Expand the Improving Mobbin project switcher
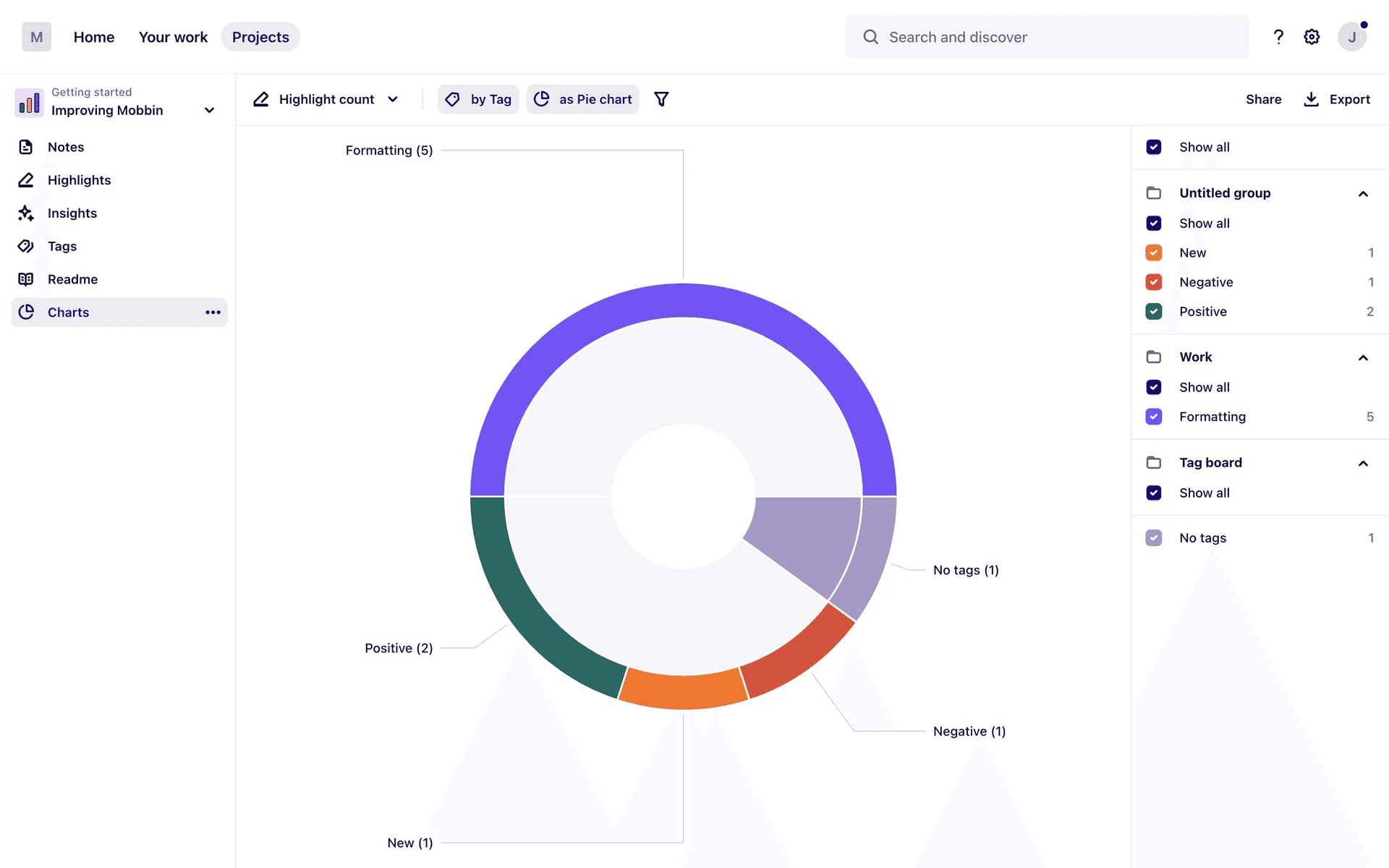Image resolution: width=1389 pixels, height=868 pixels. 209,111
